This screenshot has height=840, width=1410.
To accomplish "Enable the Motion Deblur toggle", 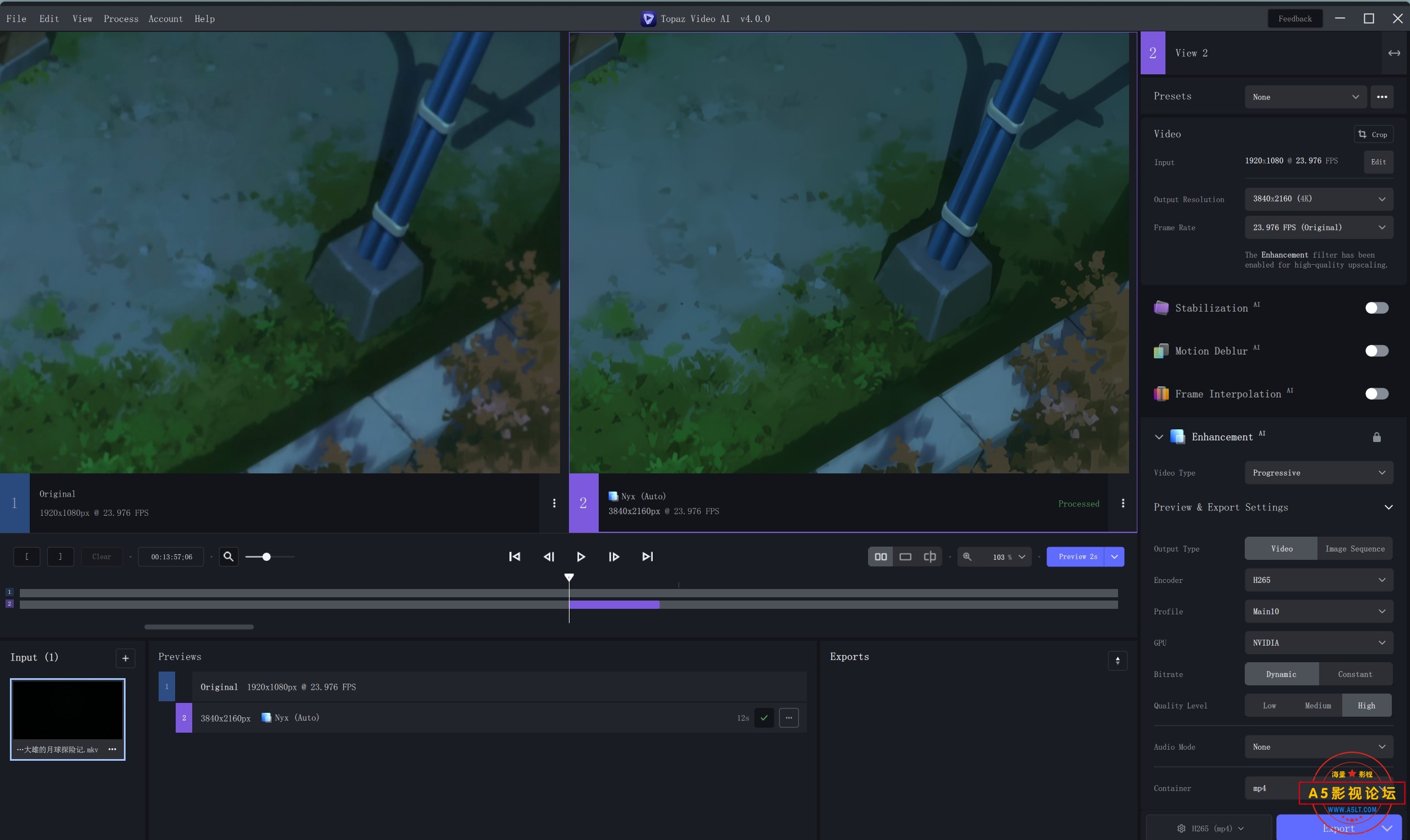I will point(1376,351).
